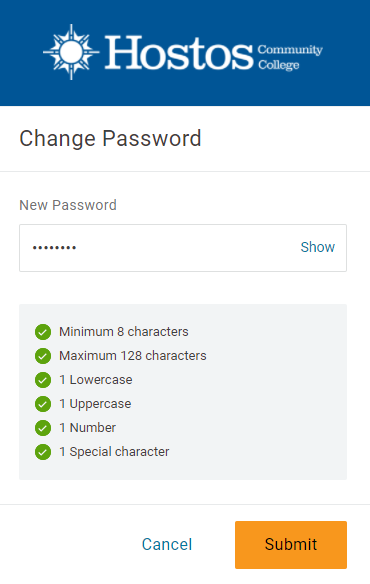Select the 1 Uppercase requirement text
Viewport: 370px width, 584px height.
pos(95,404)
